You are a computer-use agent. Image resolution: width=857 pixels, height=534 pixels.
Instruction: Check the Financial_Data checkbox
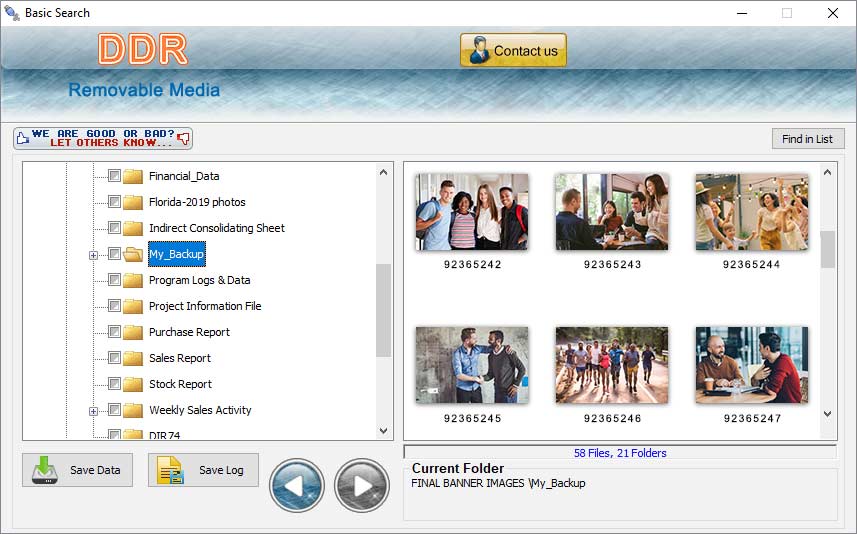pyautogui.click(x=114, y=175)
